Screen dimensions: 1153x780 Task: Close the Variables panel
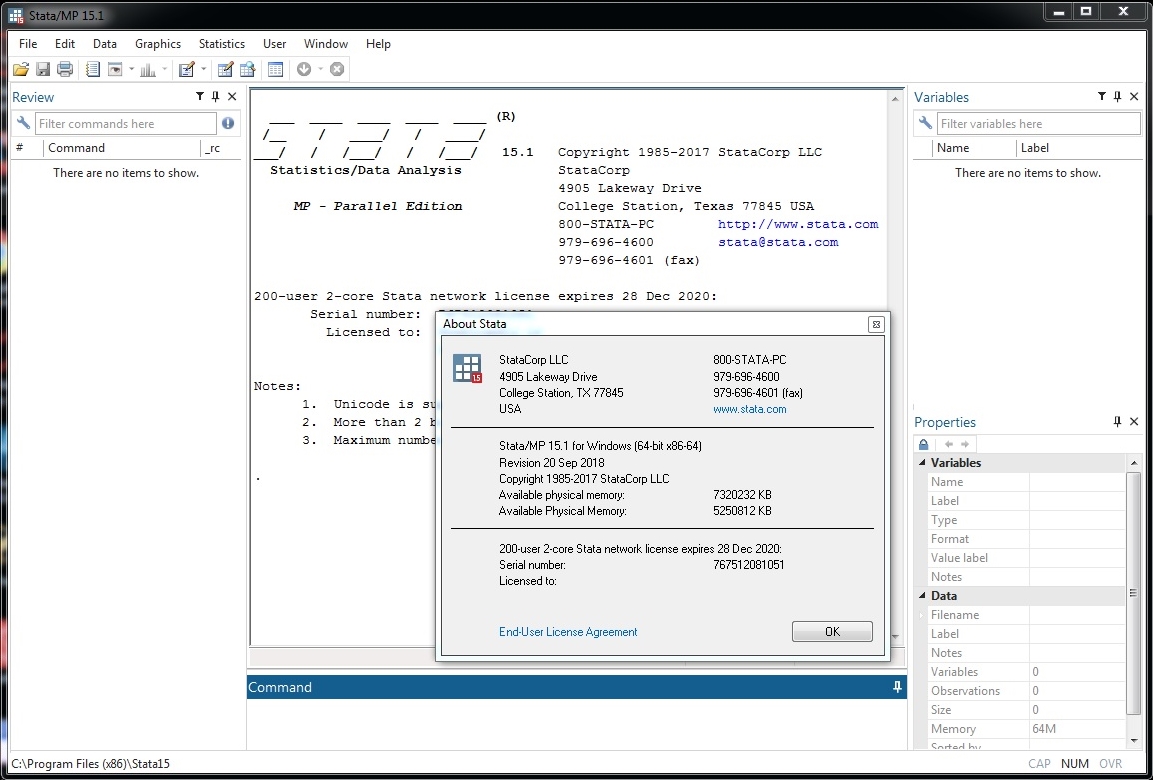[1133, 96]
